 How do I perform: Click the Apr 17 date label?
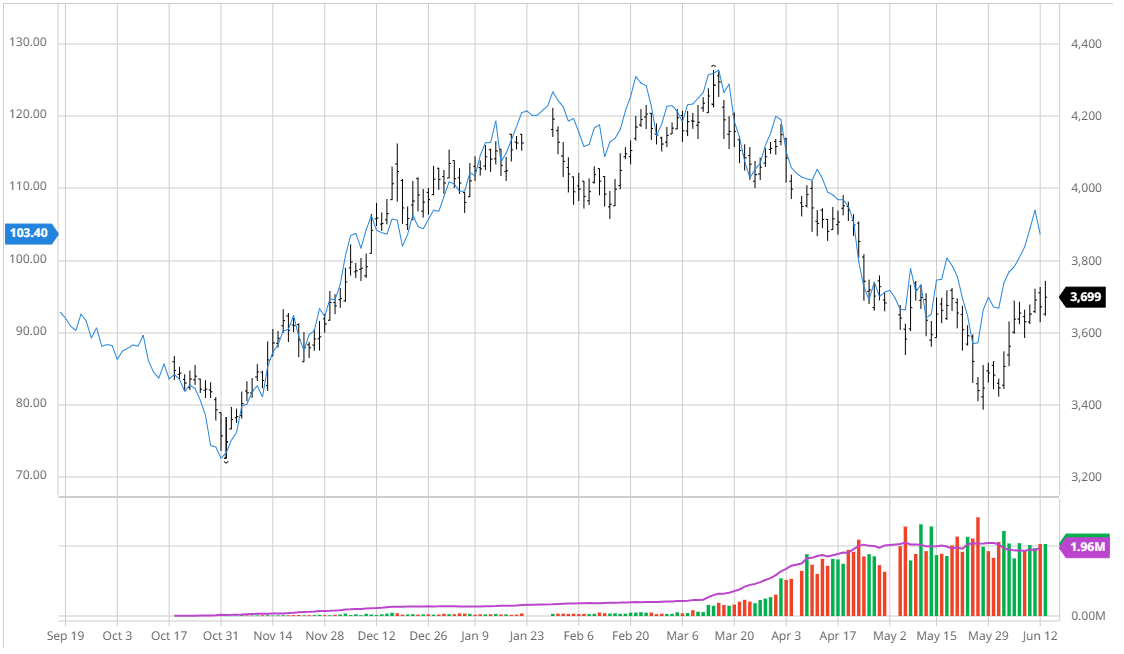coord(838,635)
